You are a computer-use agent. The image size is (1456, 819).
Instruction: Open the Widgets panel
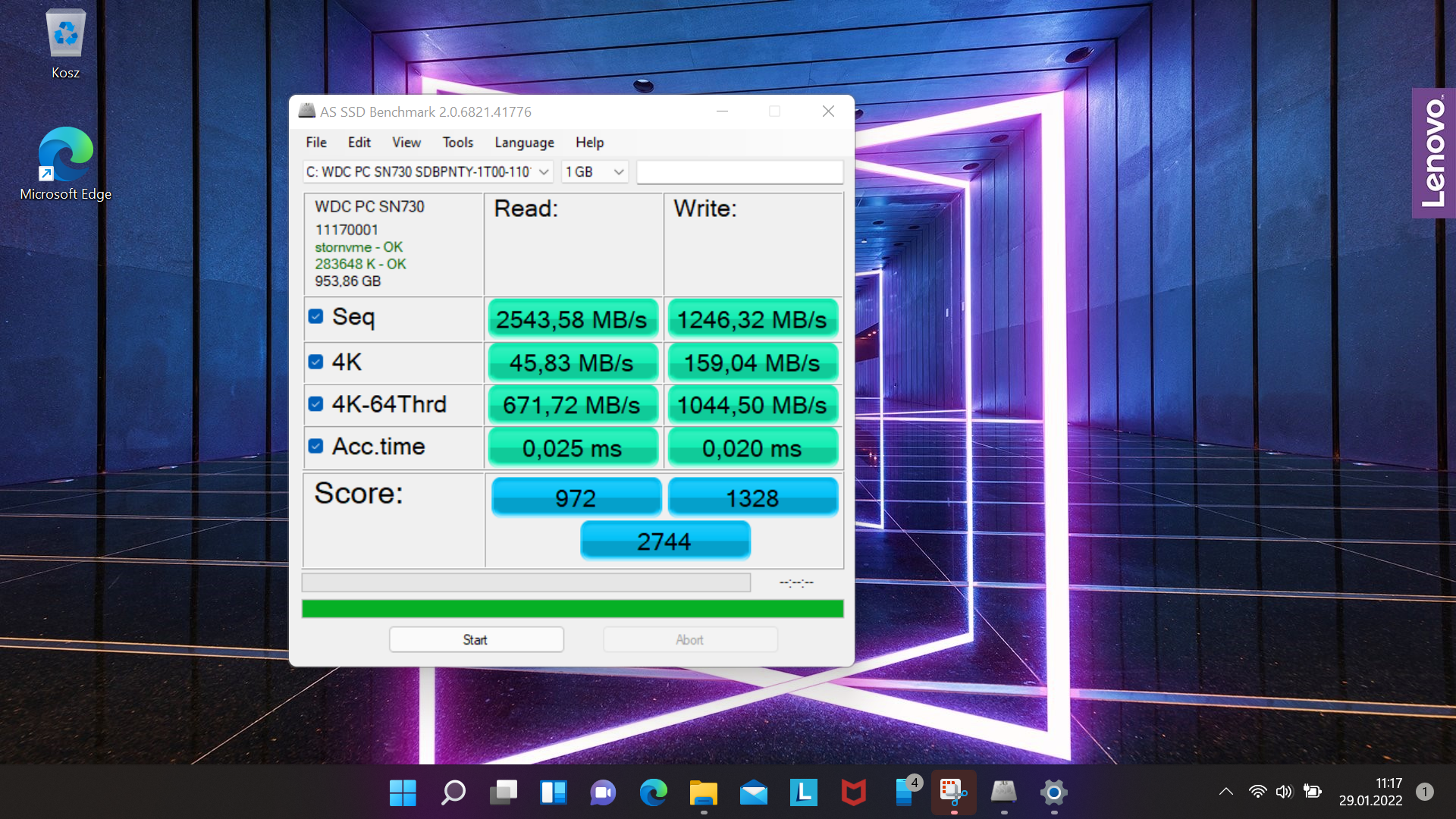pyautogui.click(x=554, y=792)
